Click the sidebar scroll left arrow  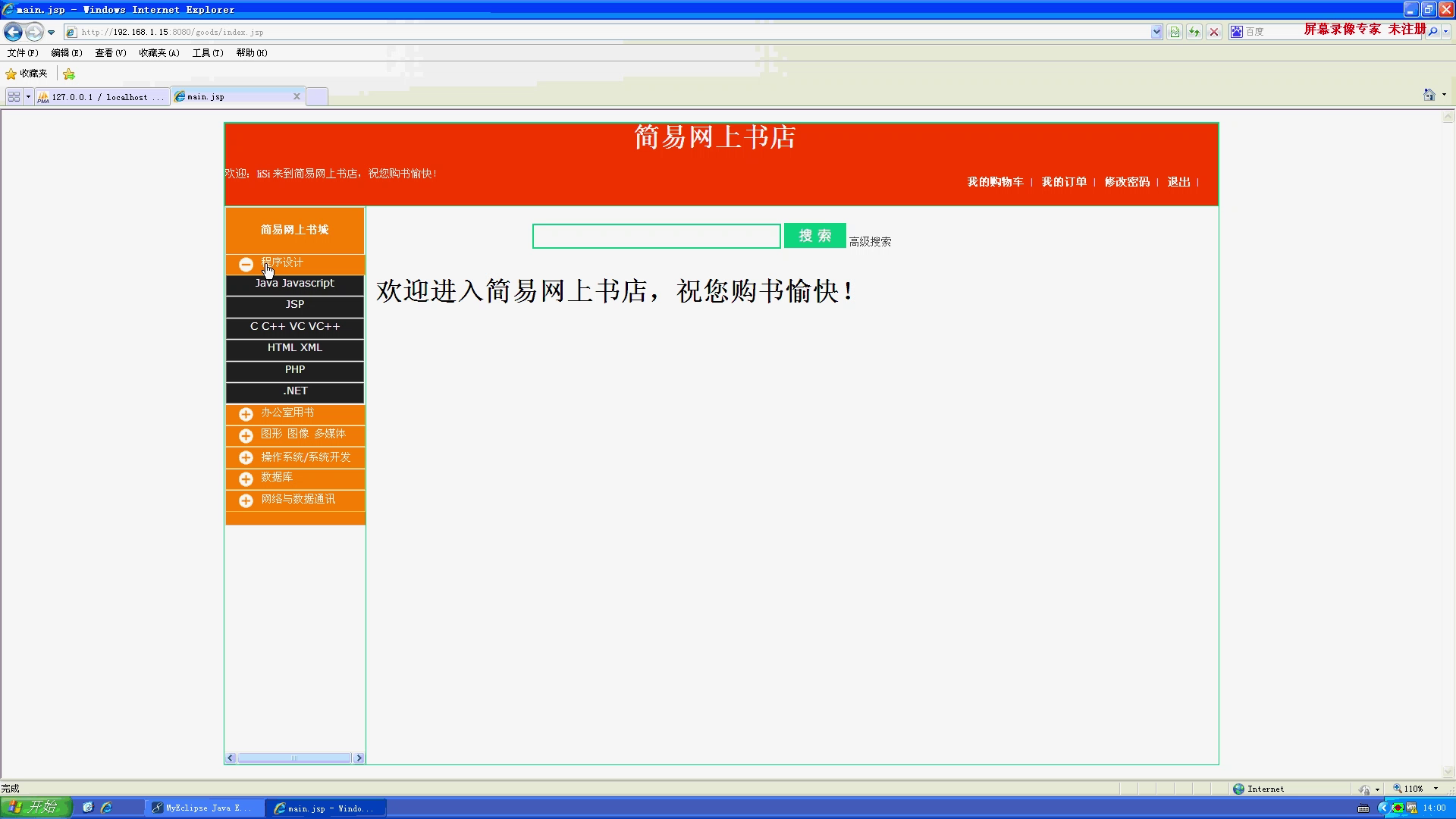pyautogui.click(x=231, y=758)
